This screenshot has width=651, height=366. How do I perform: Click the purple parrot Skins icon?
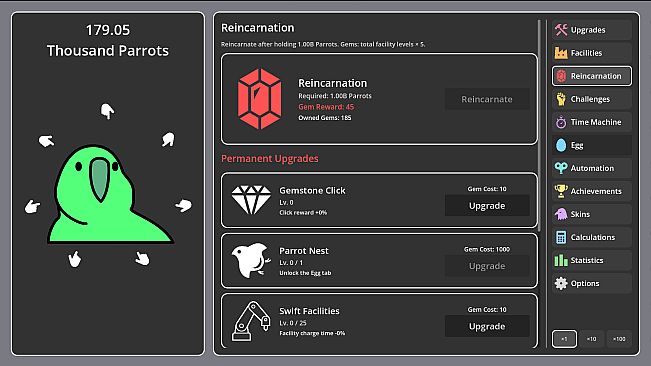(x=561, y=214)
